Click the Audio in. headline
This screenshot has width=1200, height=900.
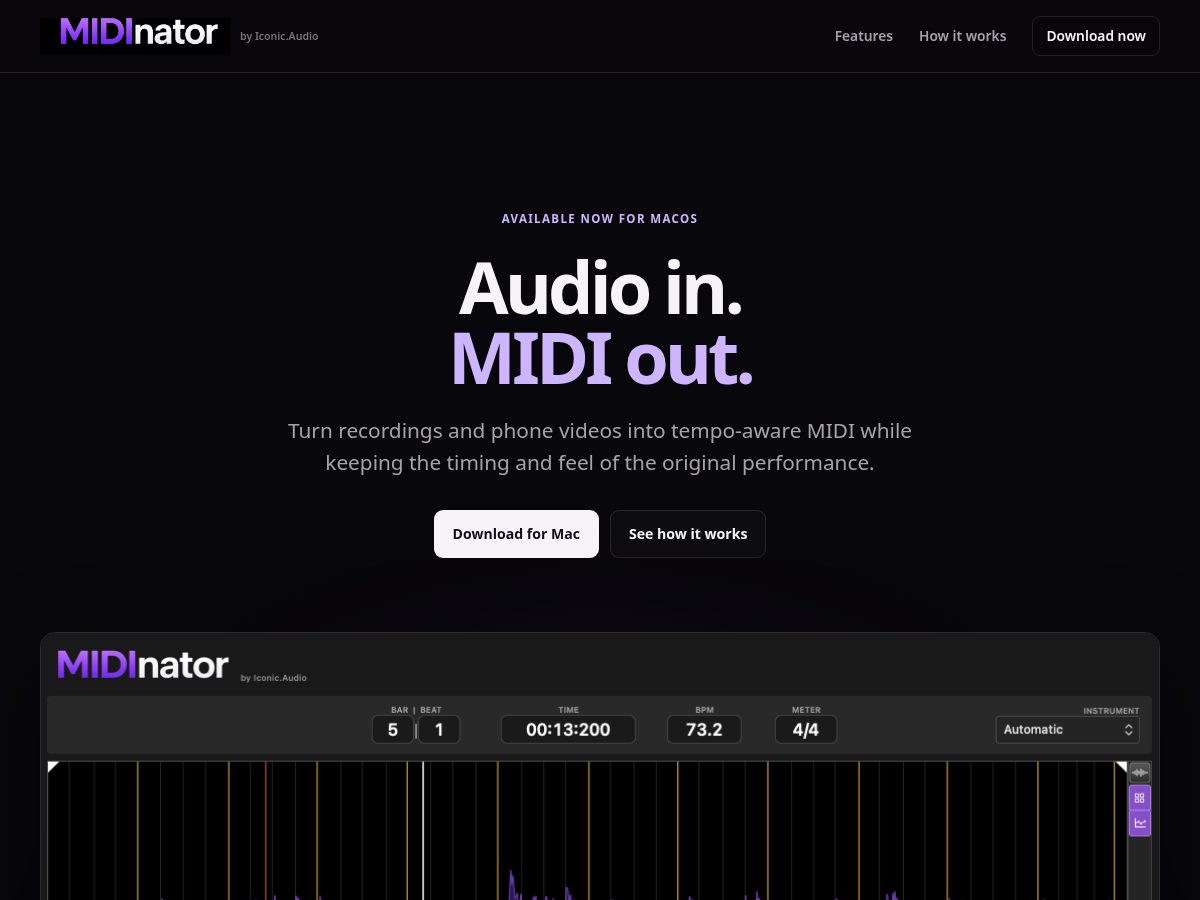pos(600,289)
